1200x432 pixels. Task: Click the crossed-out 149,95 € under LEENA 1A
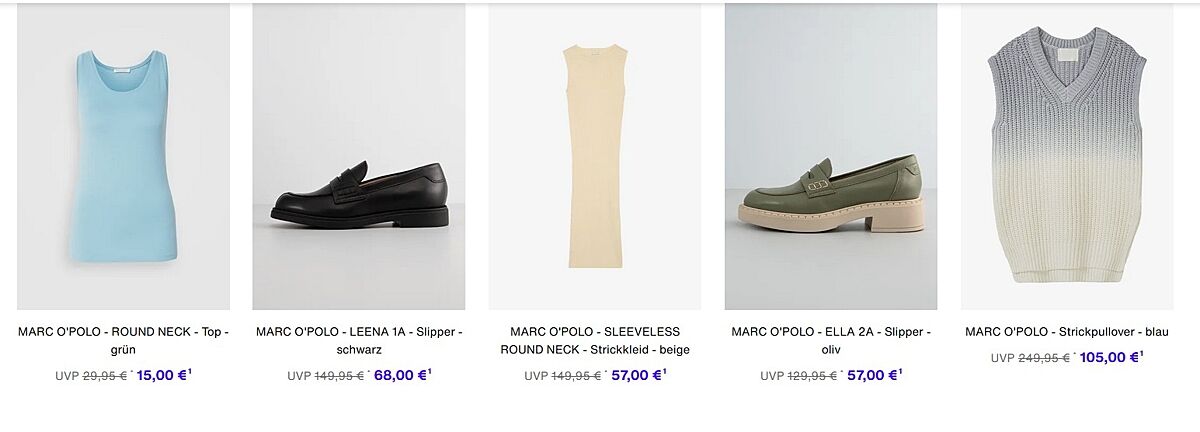[339, 376]
